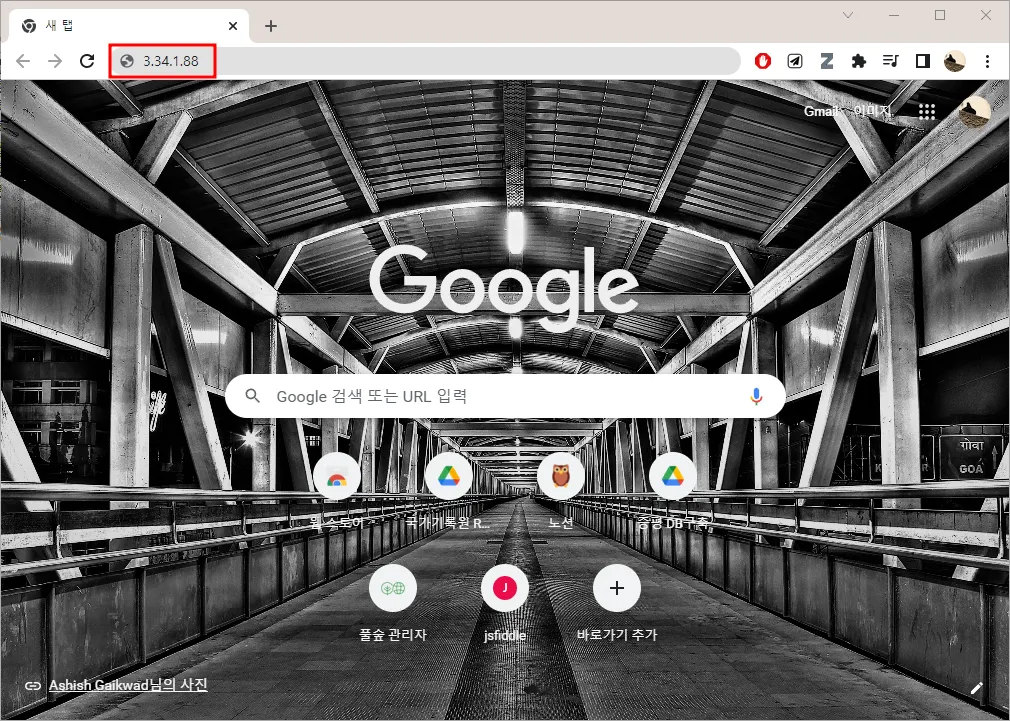
Task: Open the Z extension icon
Action: (826, 61)
